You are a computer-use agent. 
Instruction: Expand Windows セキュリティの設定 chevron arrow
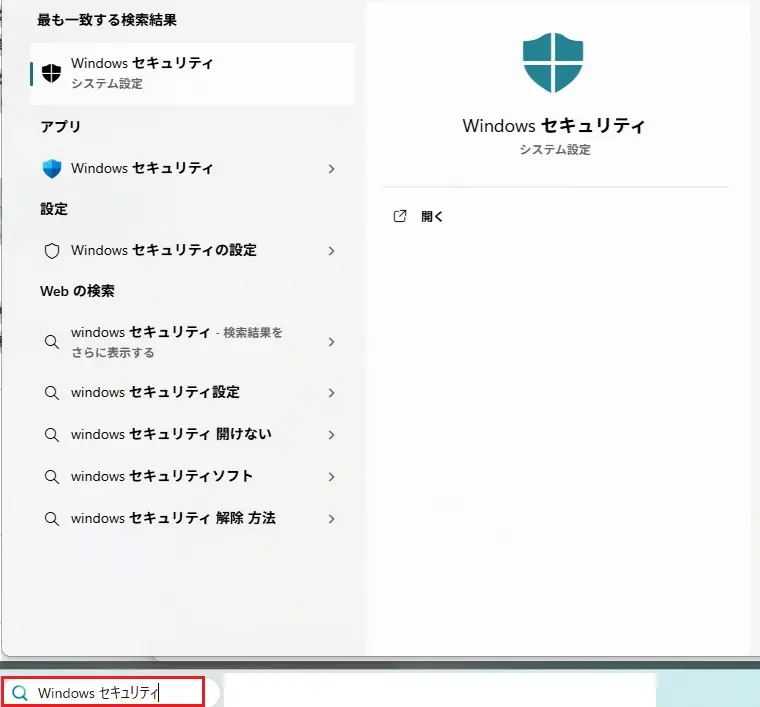[332, 251]
